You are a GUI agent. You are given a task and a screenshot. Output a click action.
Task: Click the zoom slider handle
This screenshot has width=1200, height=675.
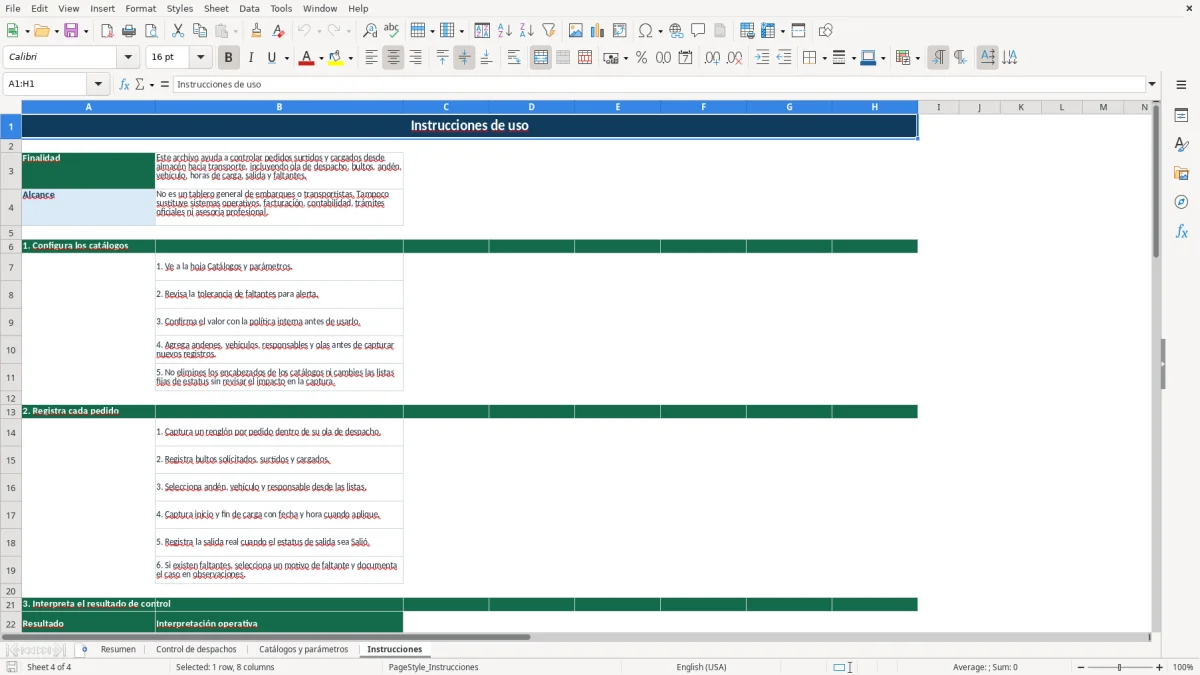coord(1120,667)
